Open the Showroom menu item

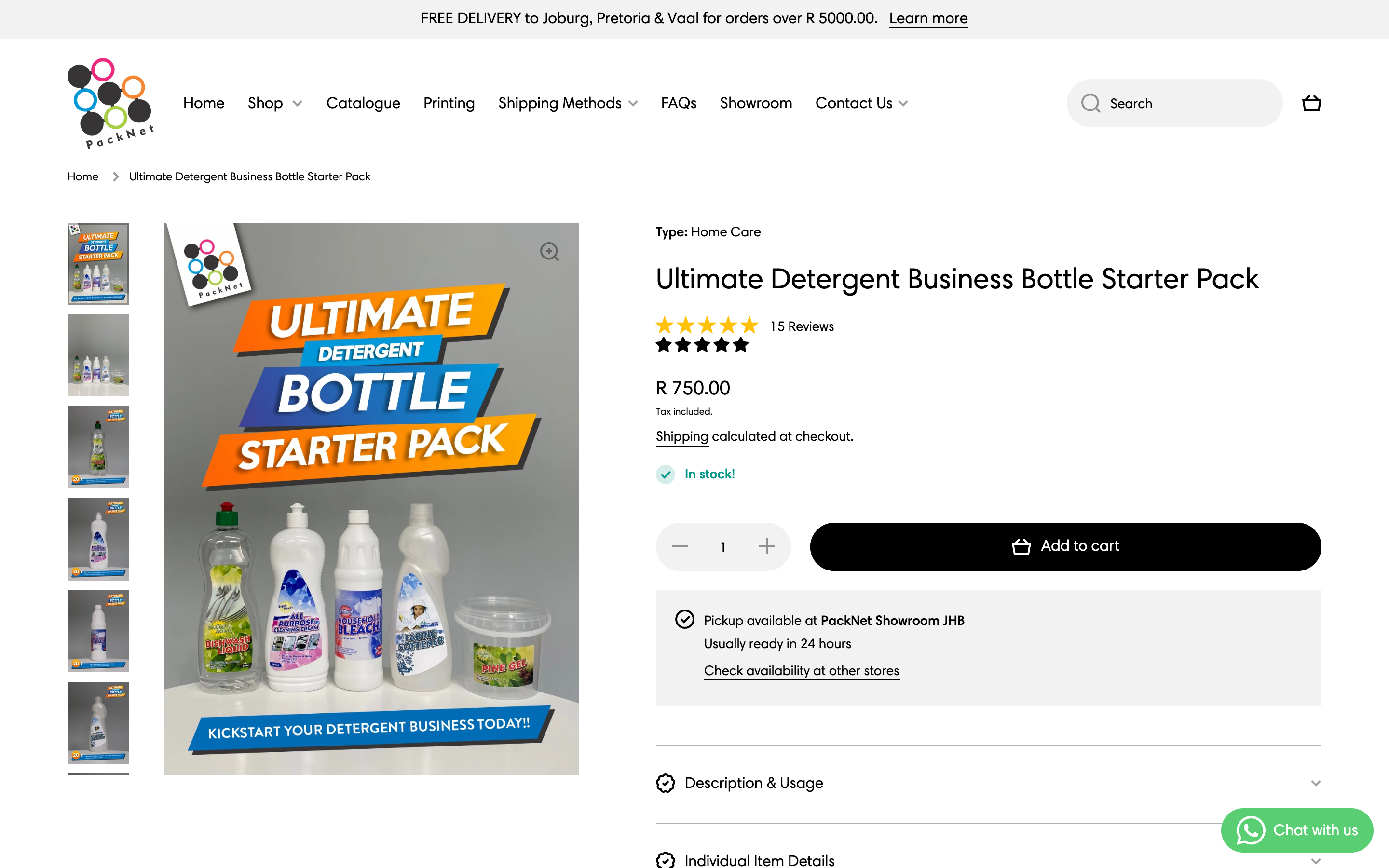point(755,103)
